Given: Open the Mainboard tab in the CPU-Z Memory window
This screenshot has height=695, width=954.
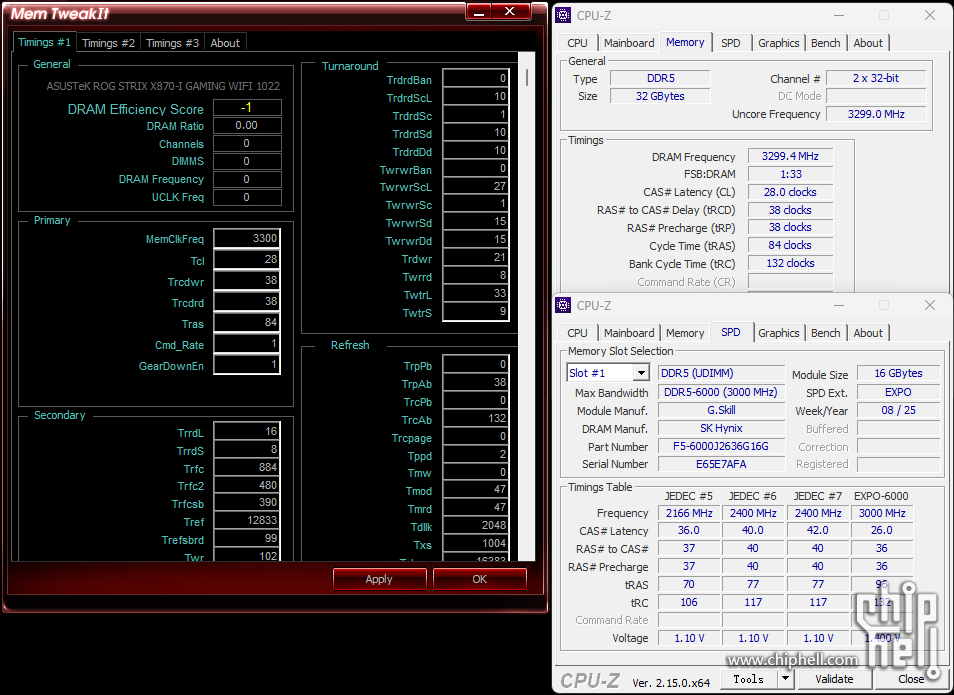Looking at the screenshot, I should 629,43.
